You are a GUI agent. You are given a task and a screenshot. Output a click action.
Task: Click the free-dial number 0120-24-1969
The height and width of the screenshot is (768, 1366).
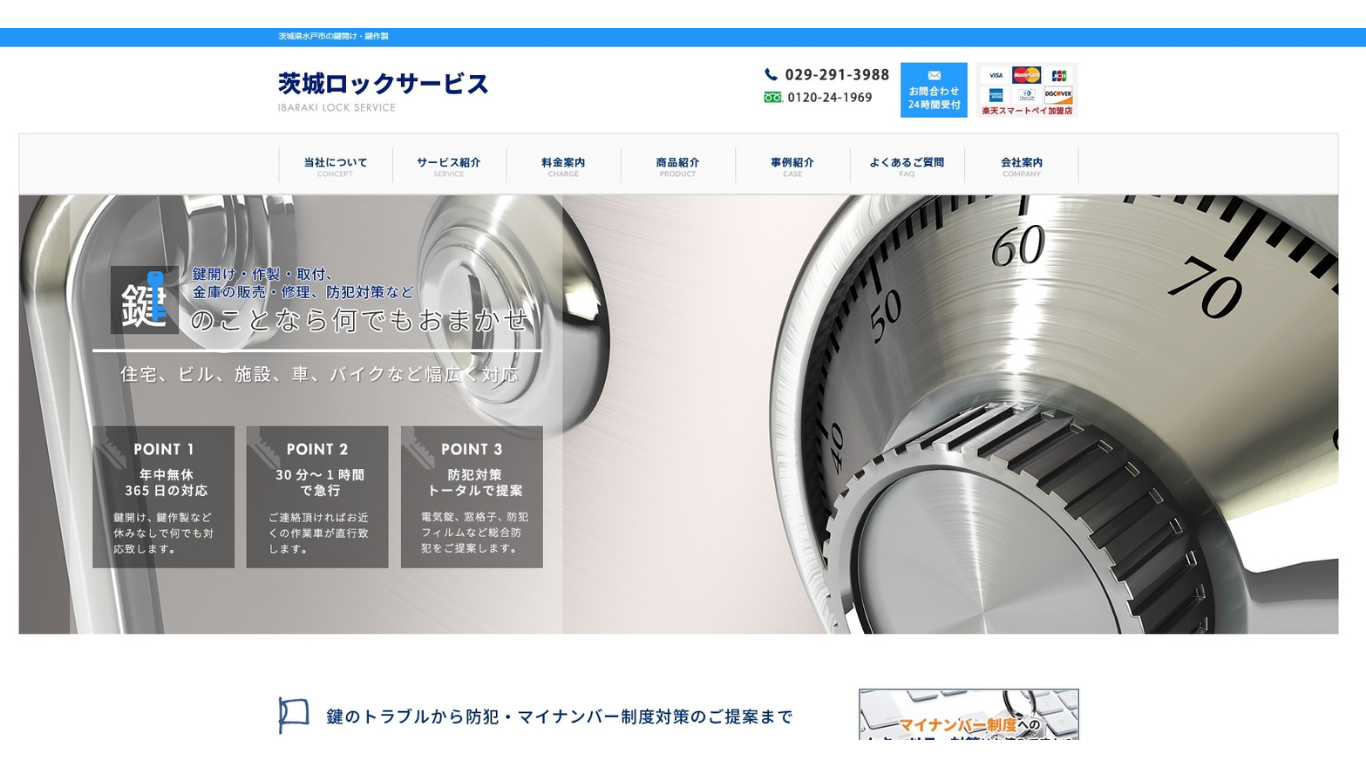(830, 97)
